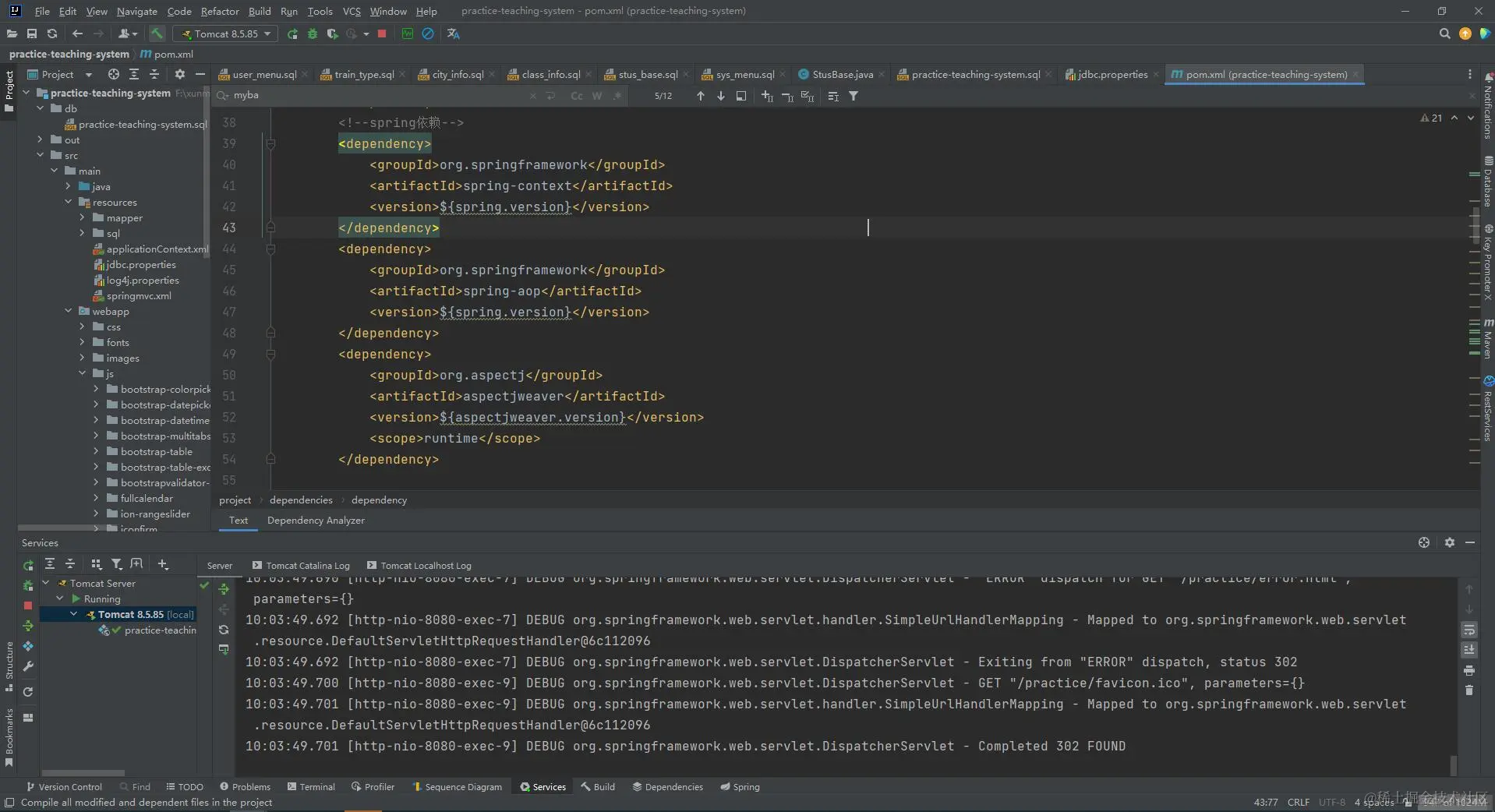Image resolution: width=1495 pixels, height=812 pixels.
Task: Collapse all in Project panel toolbar
Action: click(x=154, y=74)
